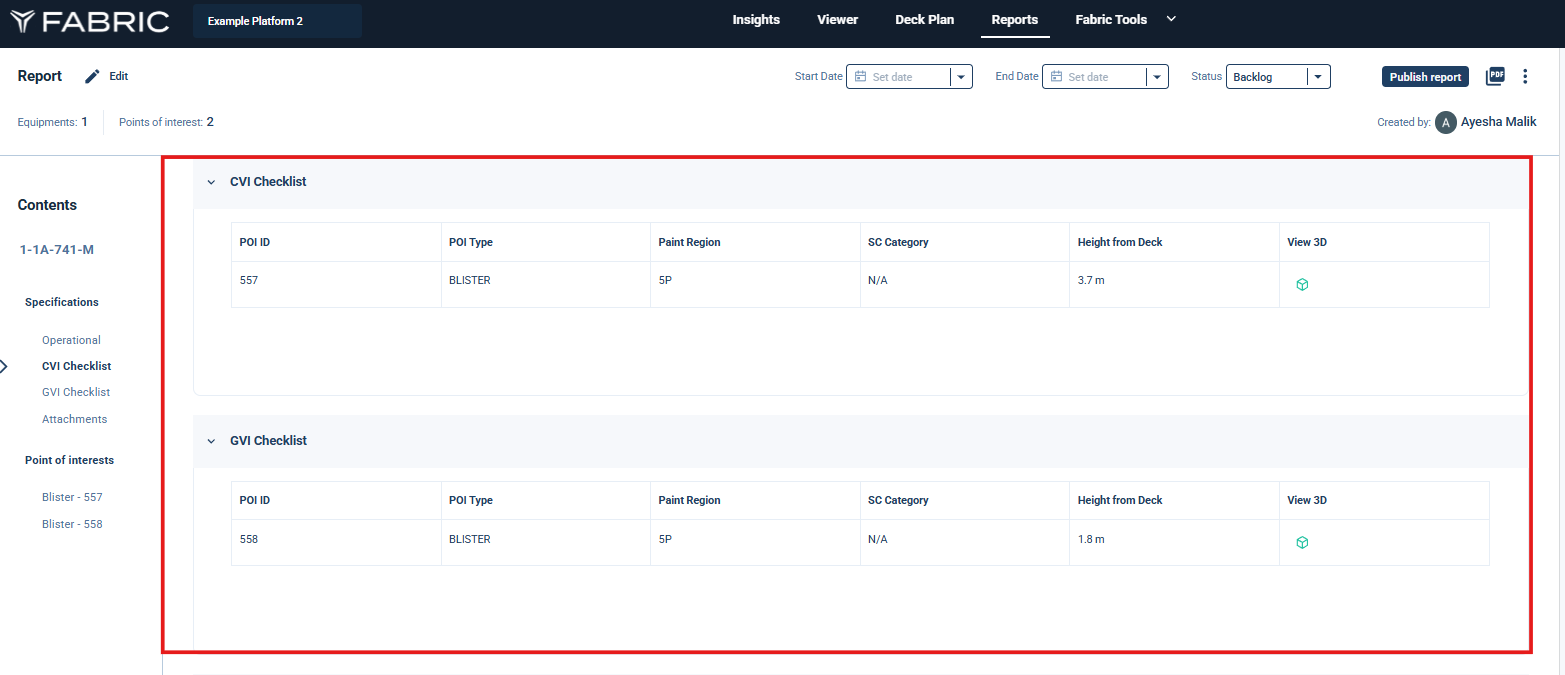Expand the Fabric Tools menu
This screenshot has width=1565, height=675.
pos(1172,19)
